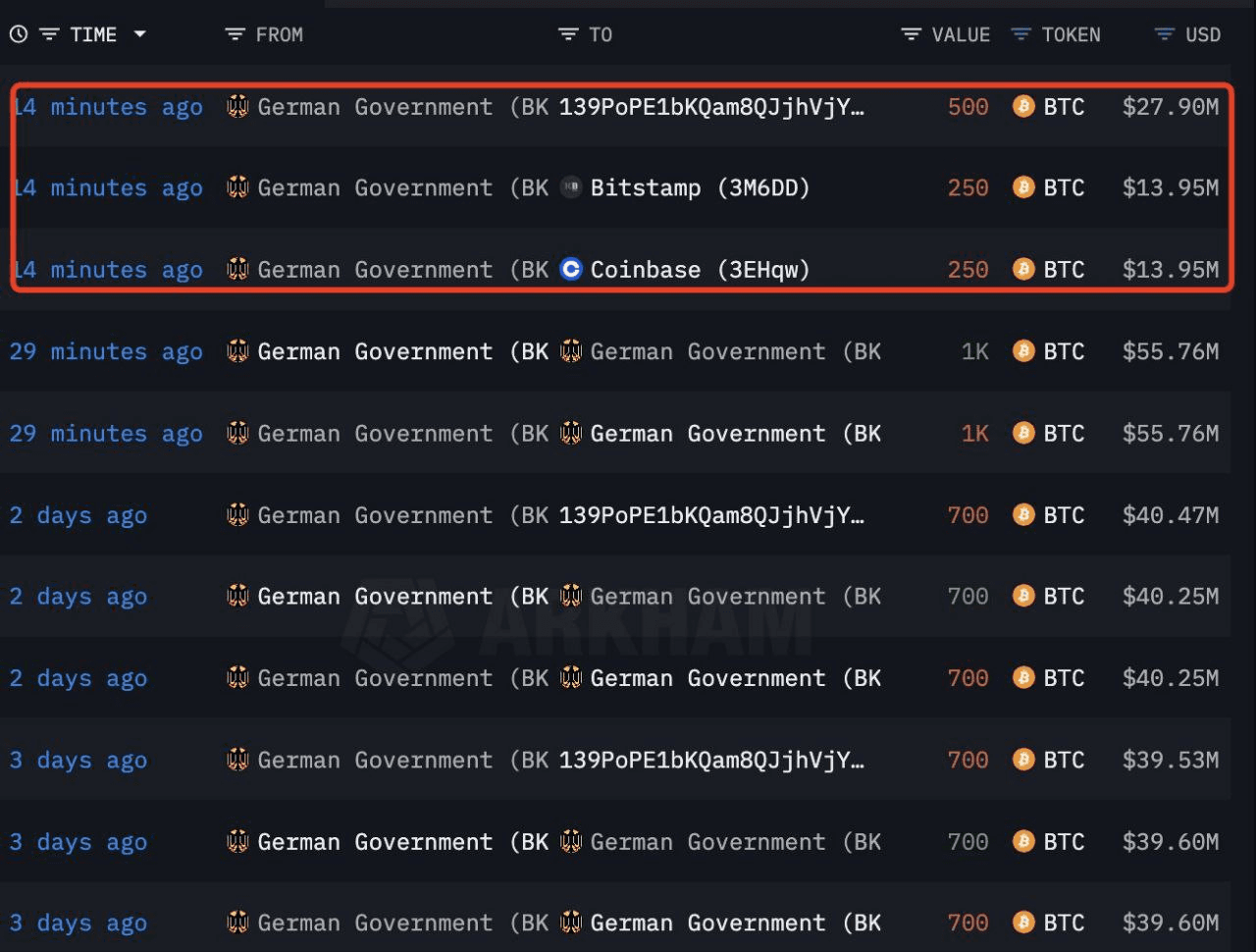1256x952 pixels.
Task: Click the "BTC" token label in the $27.90M row
Action: point(1064,107)
